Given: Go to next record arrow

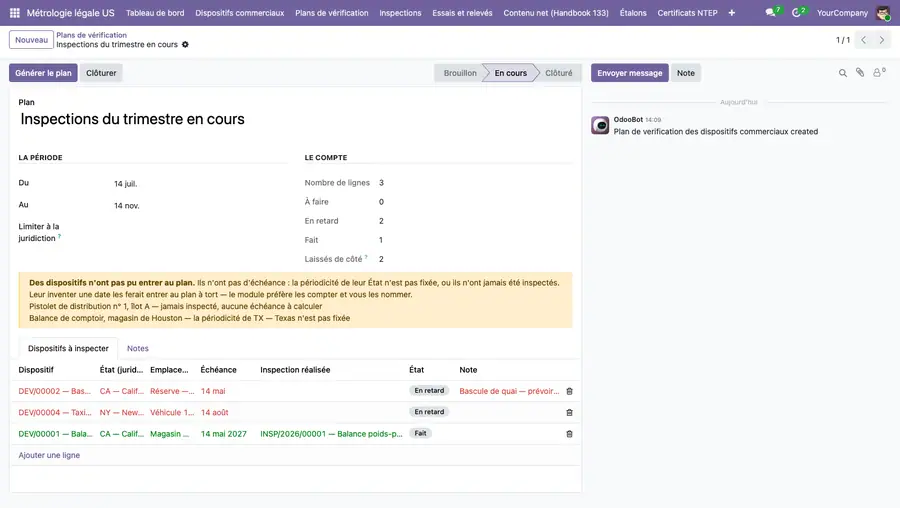Looking at the screenshot, I should click(x=882, y=40).
